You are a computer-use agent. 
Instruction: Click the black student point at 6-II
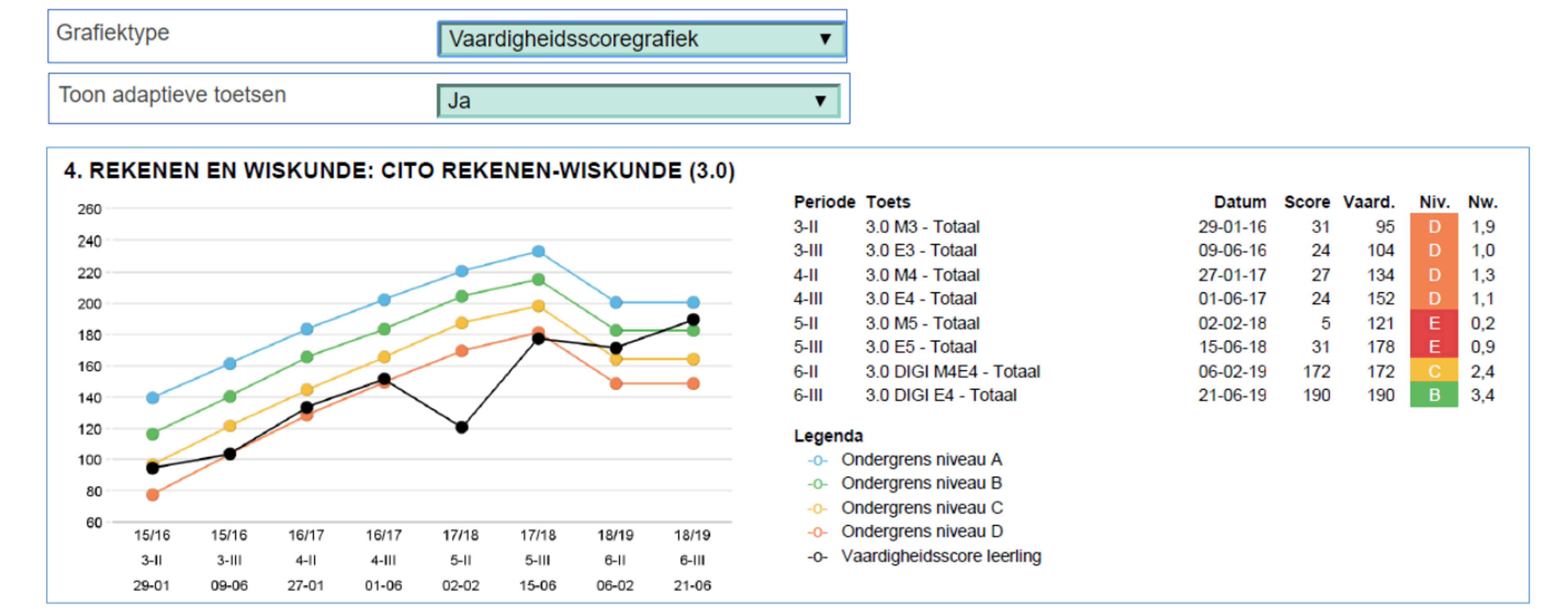point(616,348)
